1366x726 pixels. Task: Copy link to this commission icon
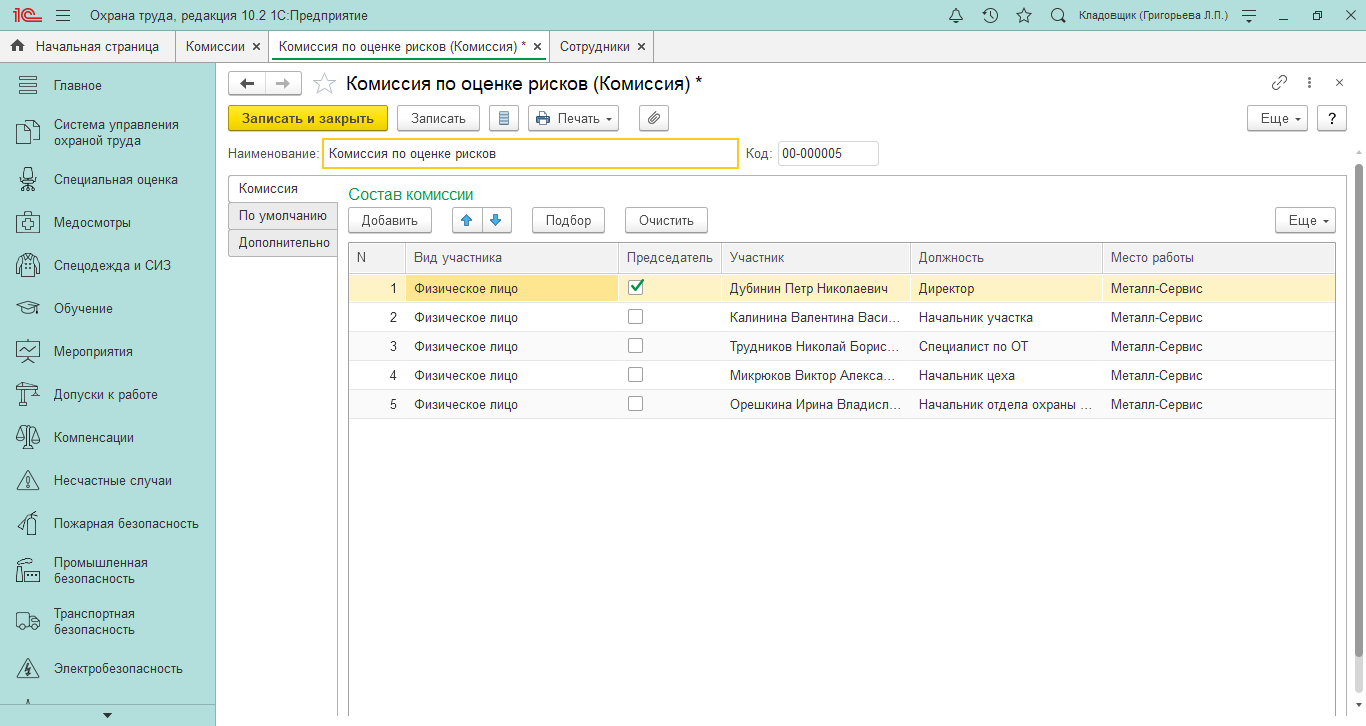pyautogui.click(x=1279, y=83)
